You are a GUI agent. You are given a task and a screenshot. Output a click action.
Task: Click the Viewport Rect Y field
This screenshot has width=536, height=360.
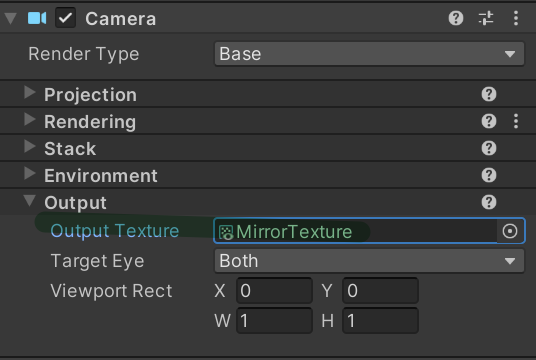coord(380,291)
